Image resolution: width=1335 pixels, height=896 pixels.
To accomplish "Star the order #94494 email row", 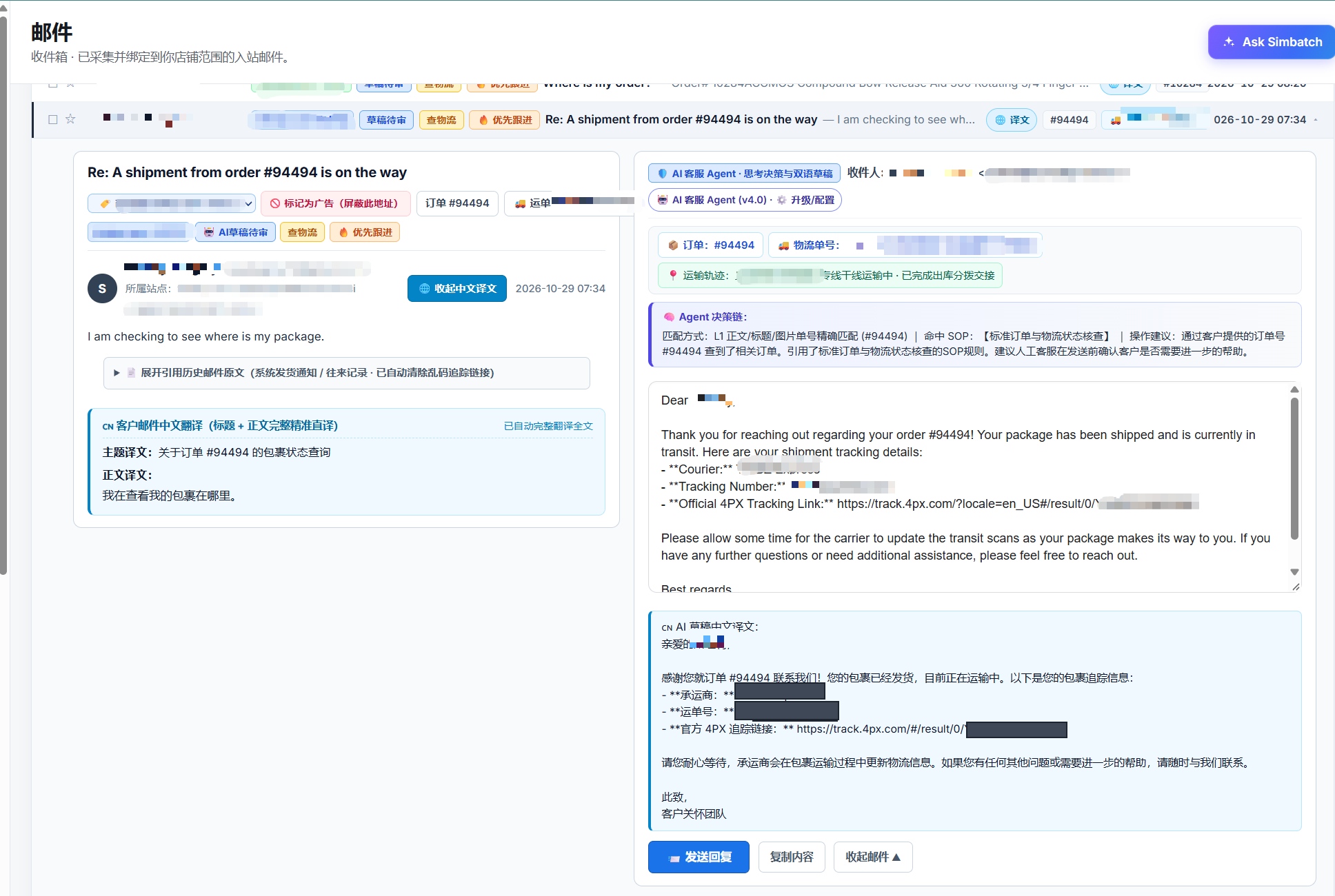I will 70,119.
